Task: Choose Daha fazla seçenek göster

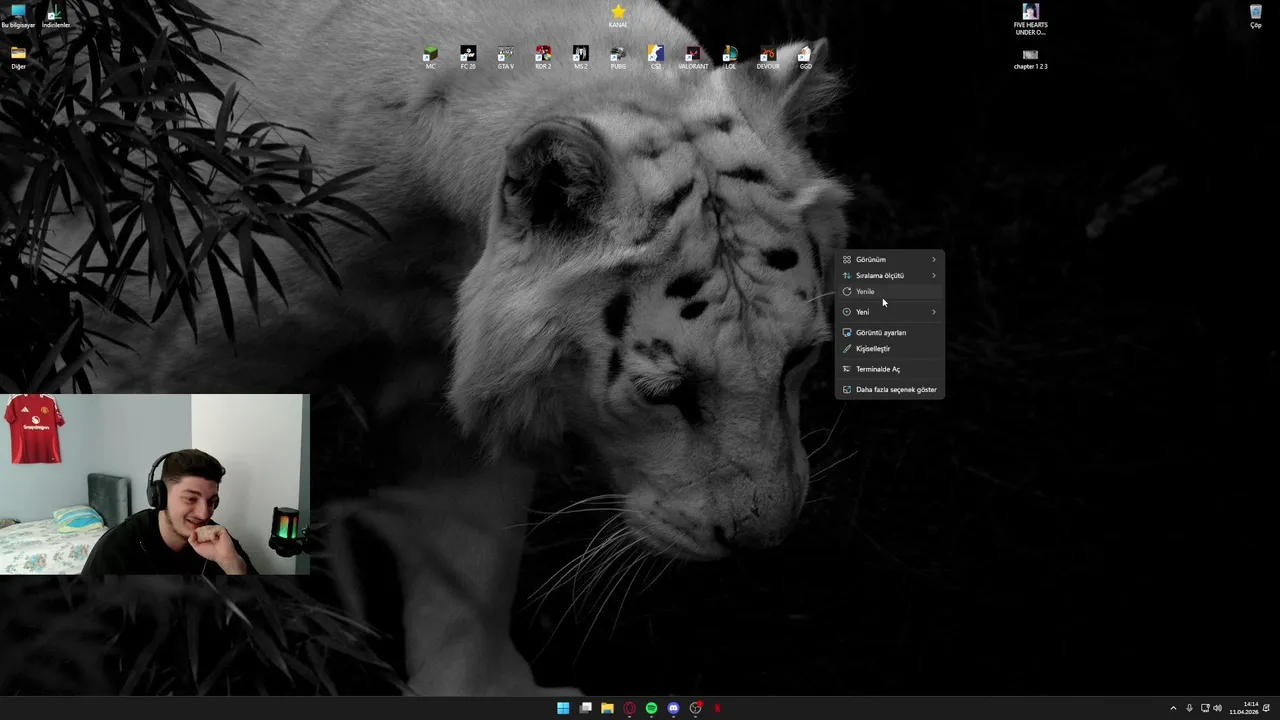Action: coord(890,389)
